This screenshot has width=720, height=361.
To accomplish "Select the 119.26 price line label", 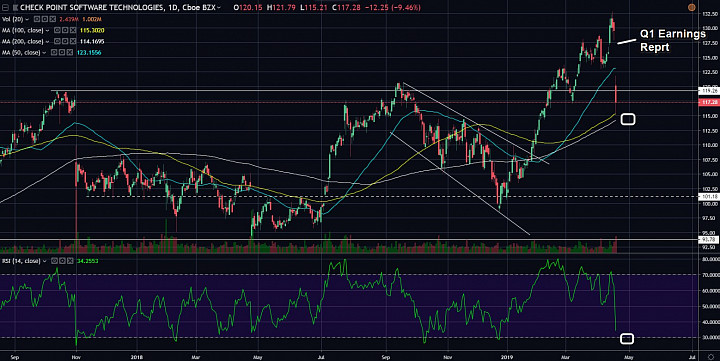I will pos(708,90).
